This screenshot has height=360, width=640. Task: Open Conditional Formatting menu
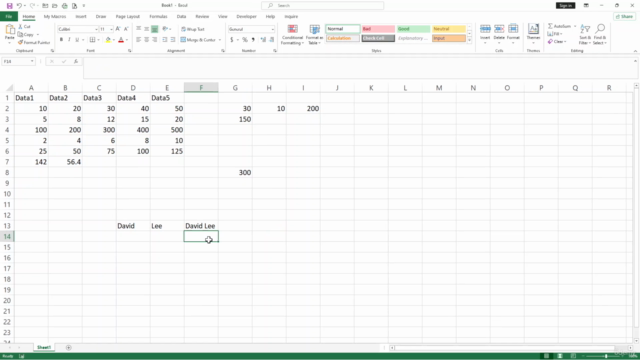292,35
